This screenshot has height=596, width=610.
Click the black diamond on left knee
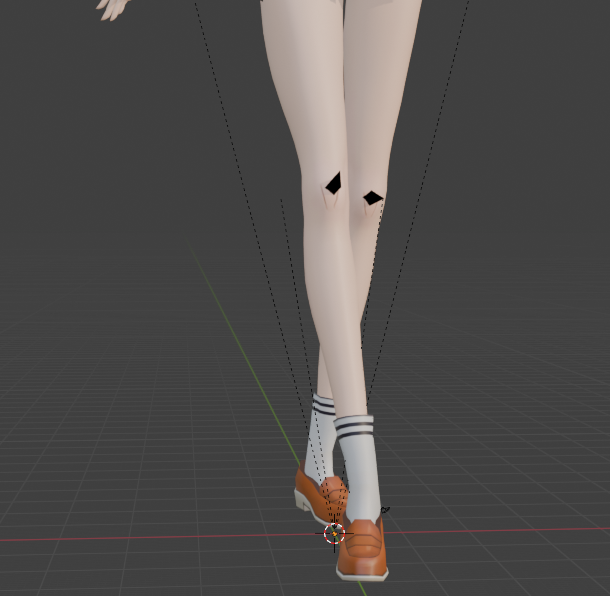pyautogui.click(x=333, y=183)
